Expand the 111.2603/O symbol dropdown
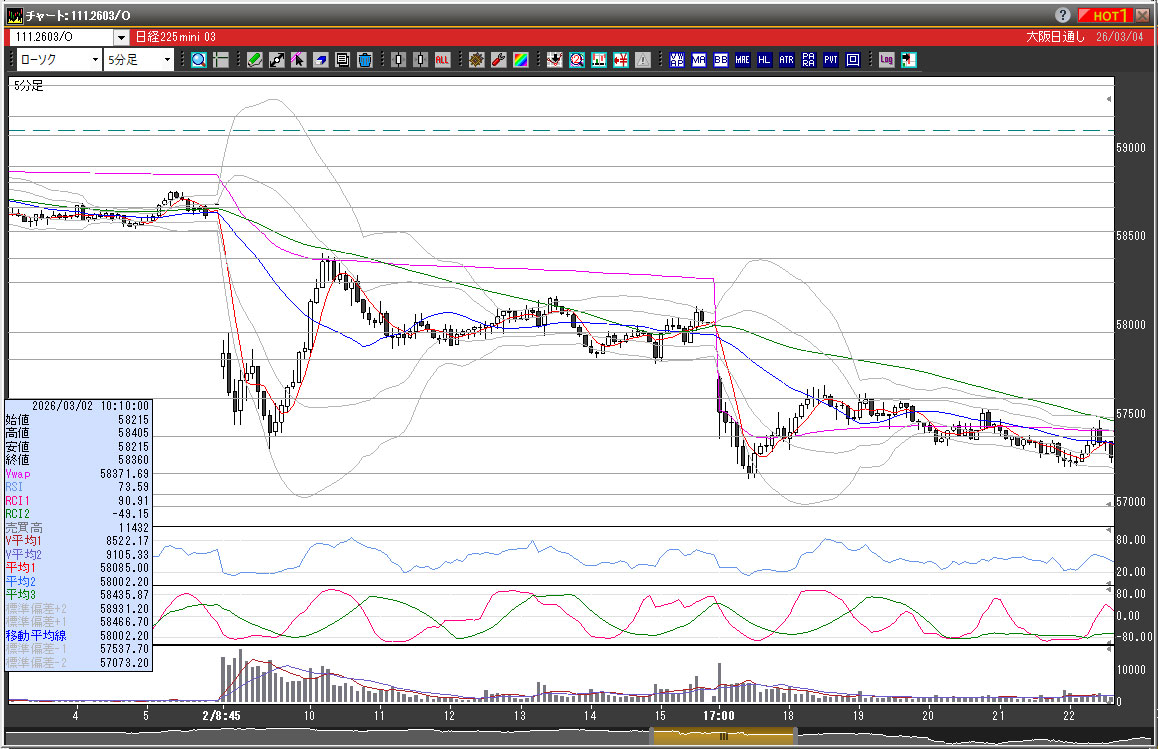The height and width of the screenshot is (749, 1158). point(121,37)
